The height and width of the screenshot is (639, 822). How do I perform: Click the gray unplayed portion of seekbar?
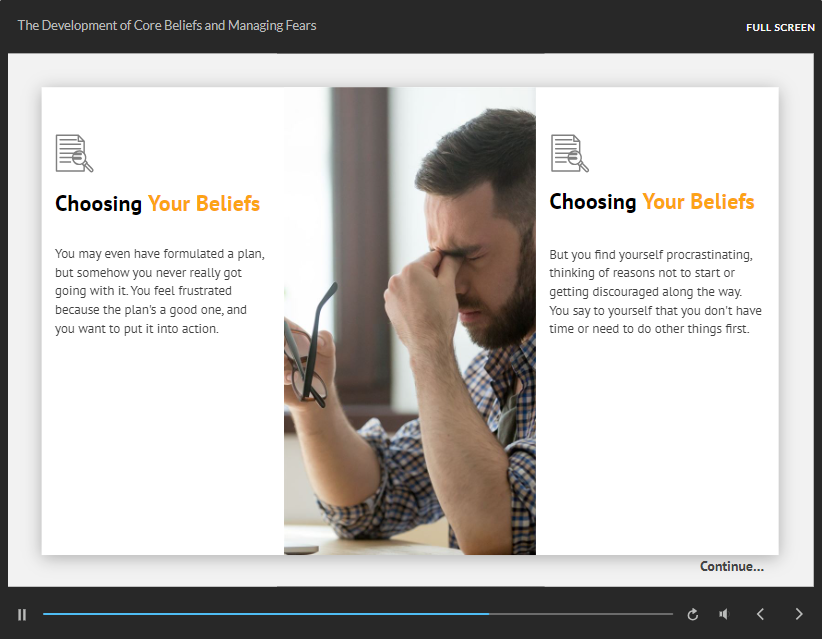click(x=580, y=614)
